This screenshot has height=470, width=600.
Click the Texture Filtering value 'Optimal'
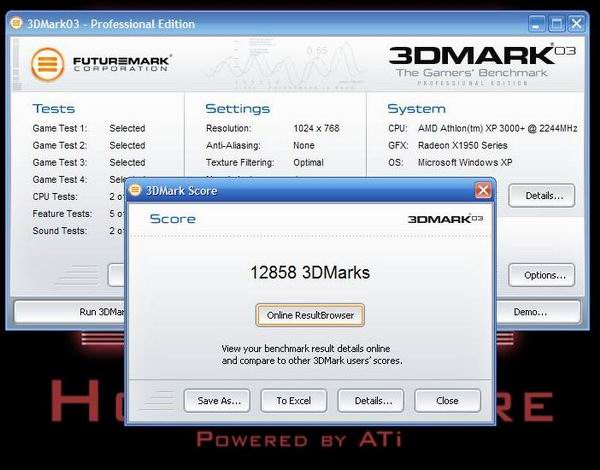pyautogui.click(x=308, y=163)
